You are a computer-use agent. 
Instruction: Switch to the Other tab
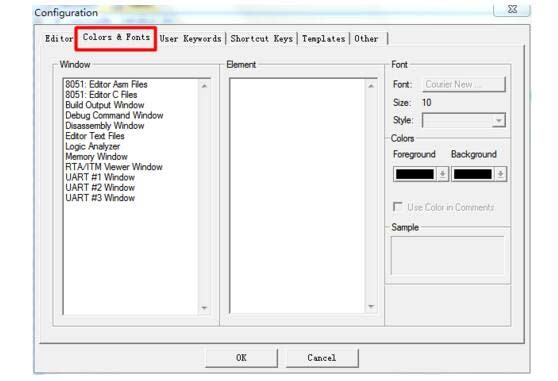click(x=366, y=38)
